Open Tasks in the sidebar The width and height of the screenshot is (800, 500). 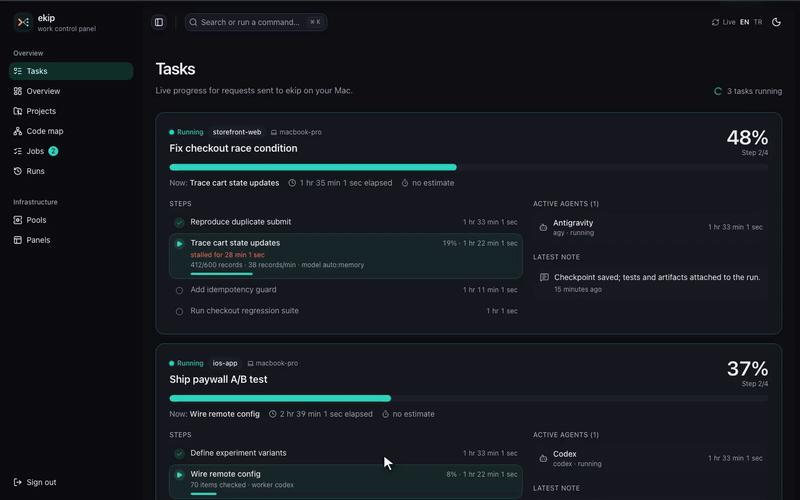[x=71, y=71]
